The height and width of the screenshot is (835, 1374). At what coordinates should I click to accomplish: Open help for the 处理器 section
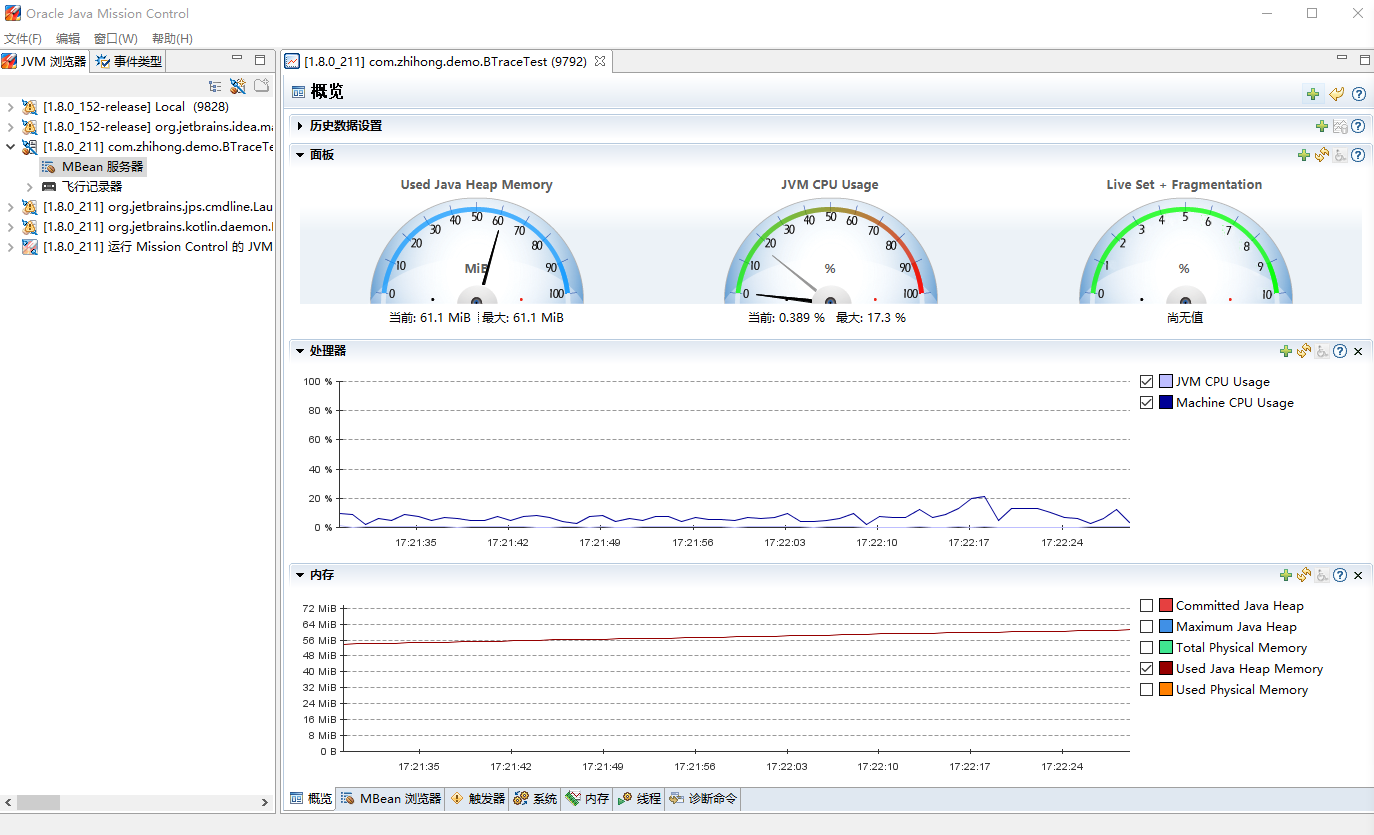pos(1340,351)
